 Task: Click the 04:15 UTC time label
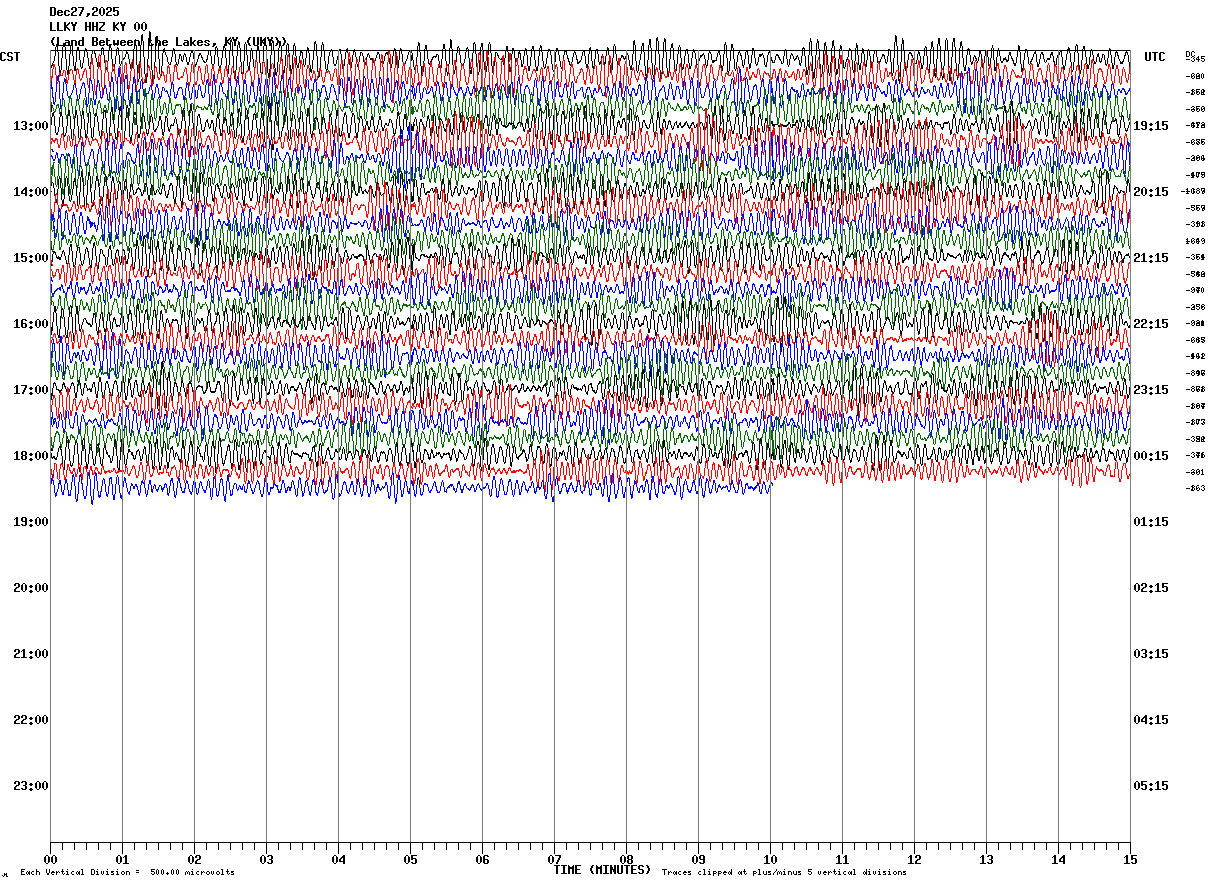click(1150, 720)
